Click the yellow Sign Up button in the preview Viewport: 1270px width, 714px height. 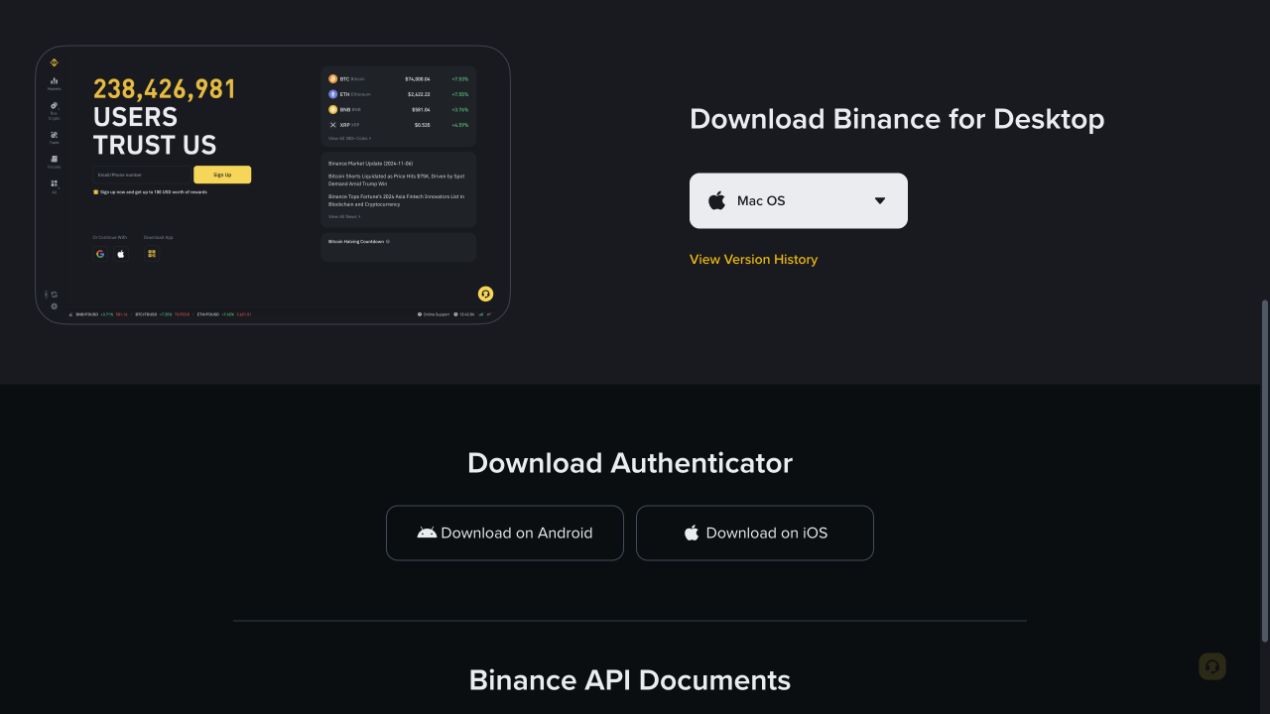222,174
